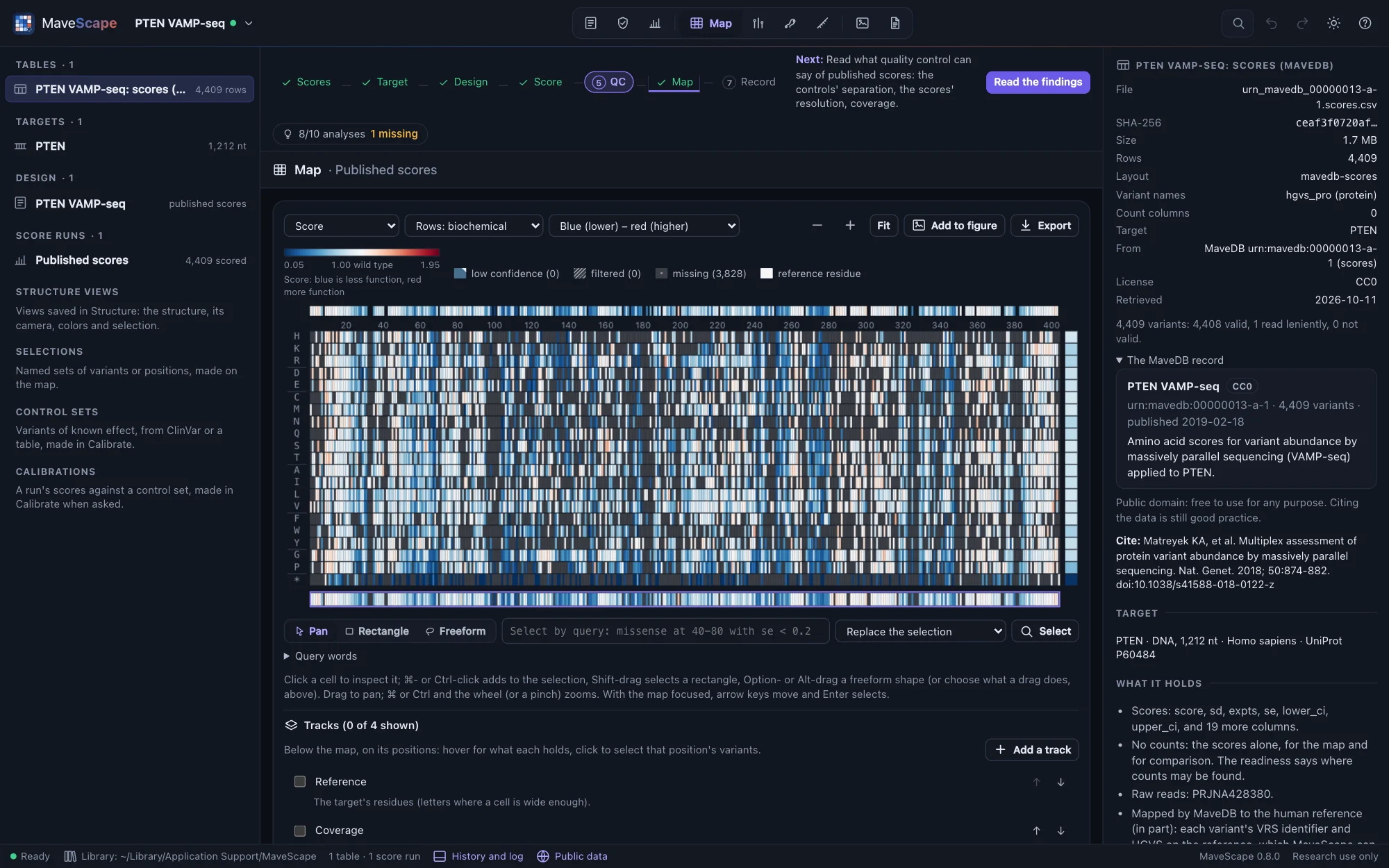
Task: Go to the Target workflow step
Action: (x=385, y=82)
